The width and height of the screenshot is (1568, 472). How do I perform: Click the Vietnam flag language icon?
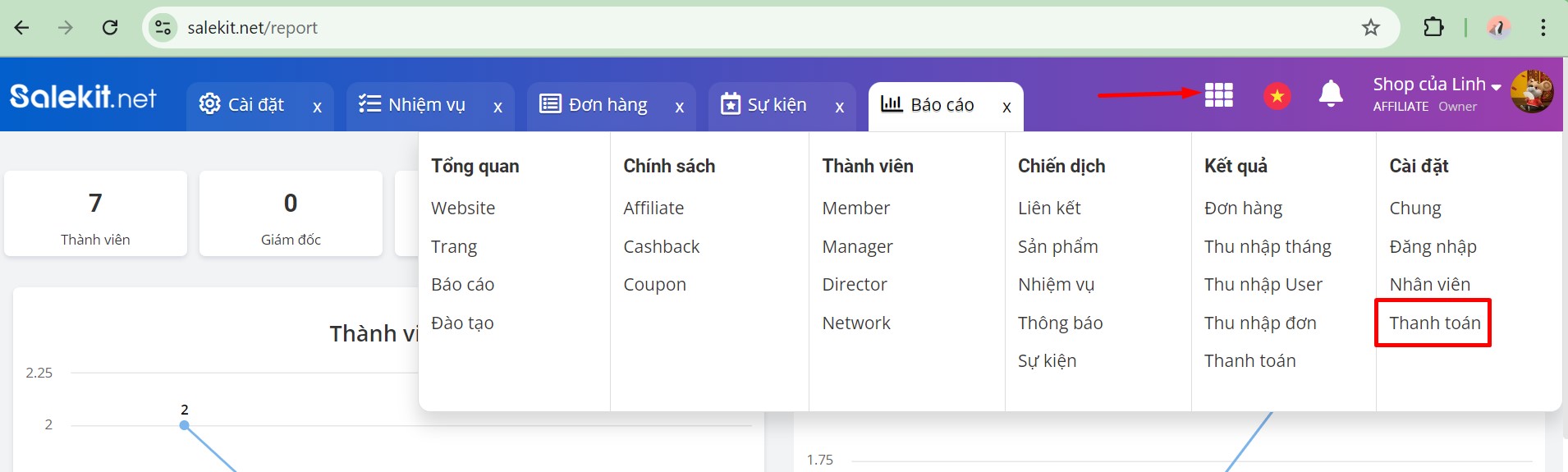pyautogui.click(x=1277, y=96)
